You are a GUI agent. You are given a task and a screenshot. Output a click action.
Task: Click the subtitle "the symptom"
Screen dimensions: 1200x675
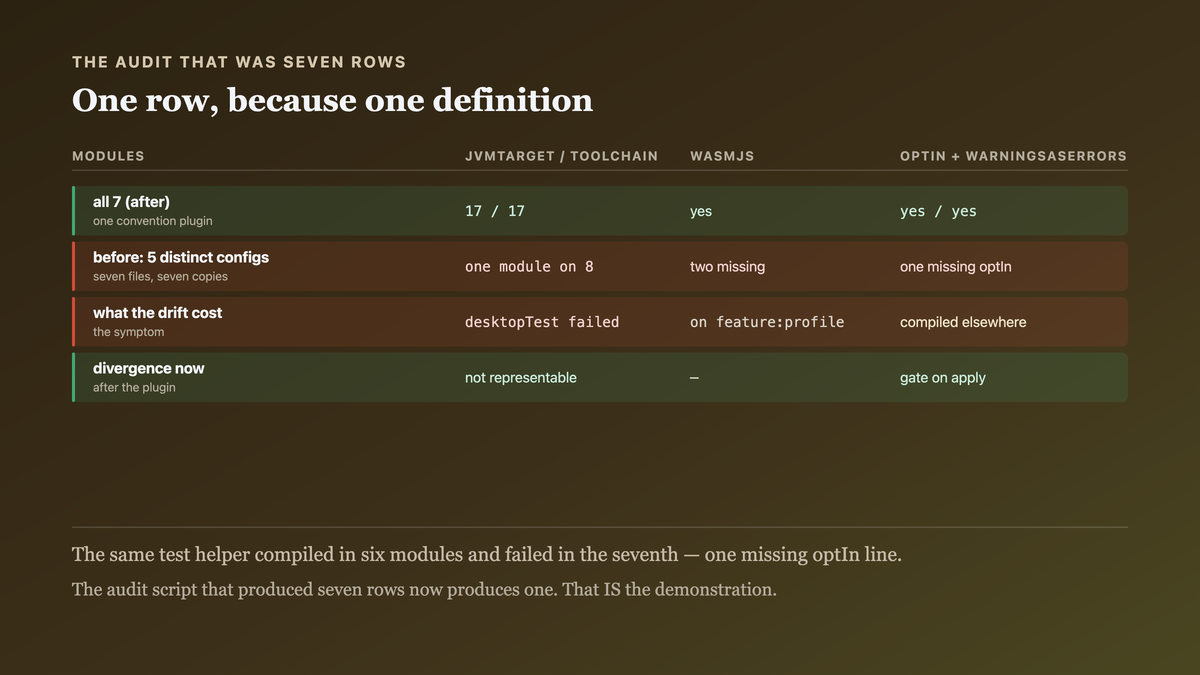point(128,332)
